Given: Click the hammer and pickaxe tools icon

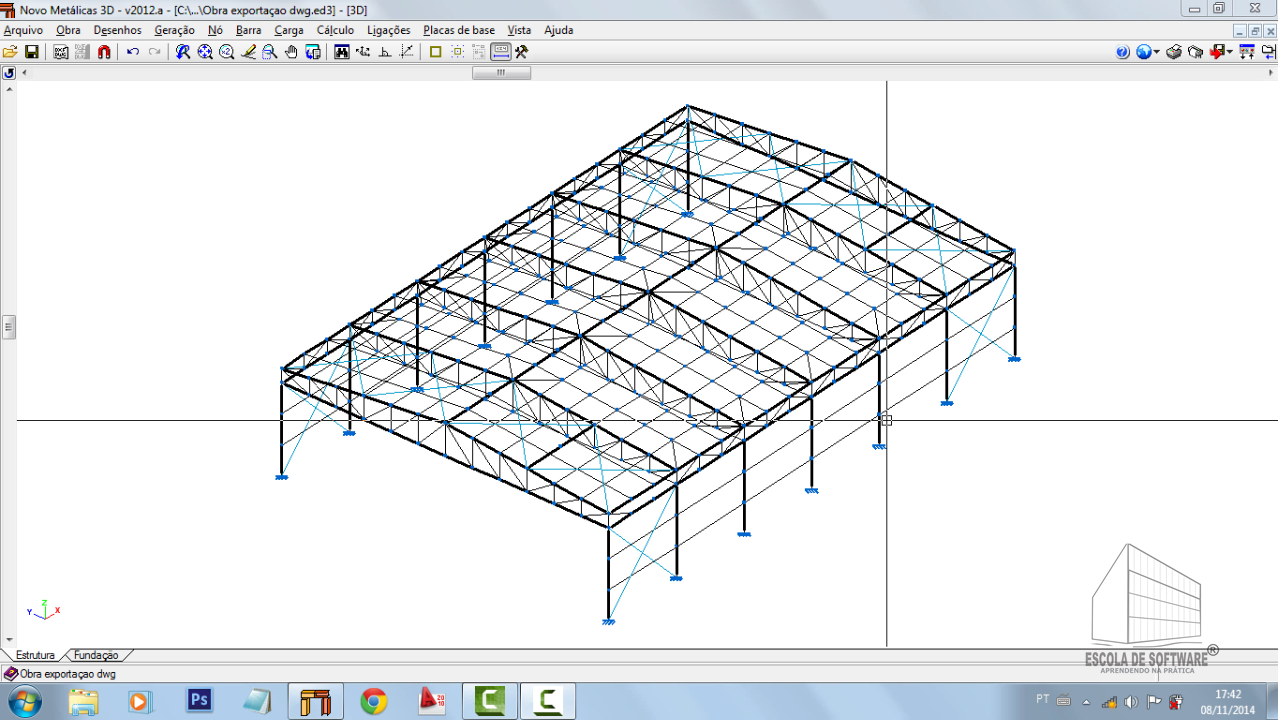Looking at the screenshot, I should [x=521, y=52].
